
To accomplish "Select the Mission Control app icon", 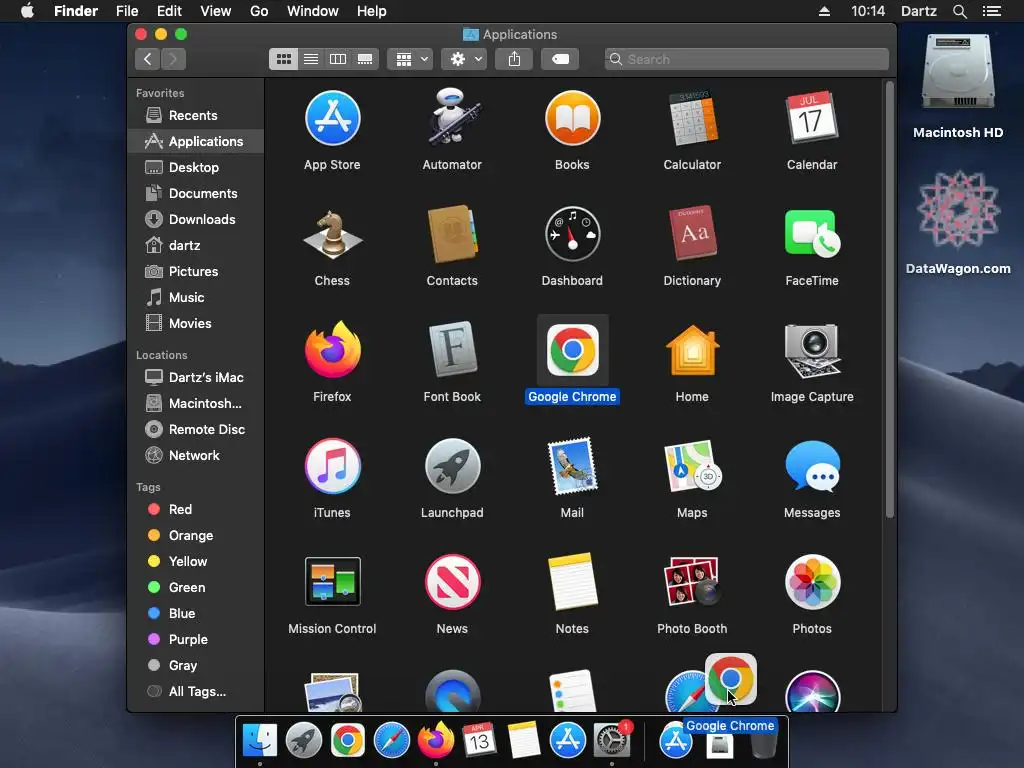I will pos(332,581).
